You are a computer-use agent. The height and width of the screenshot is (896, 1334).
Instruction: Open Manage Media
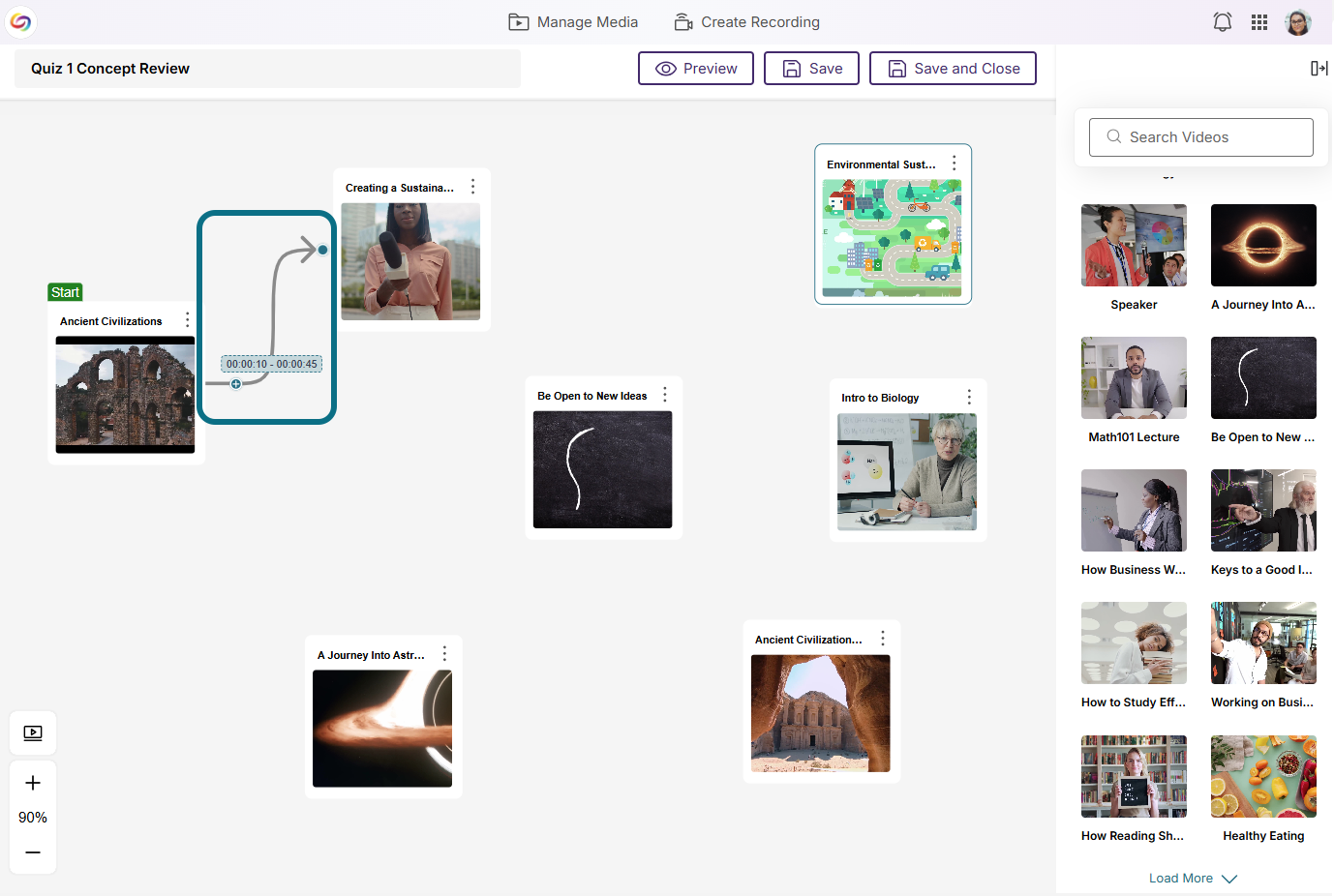coord(573,22)
